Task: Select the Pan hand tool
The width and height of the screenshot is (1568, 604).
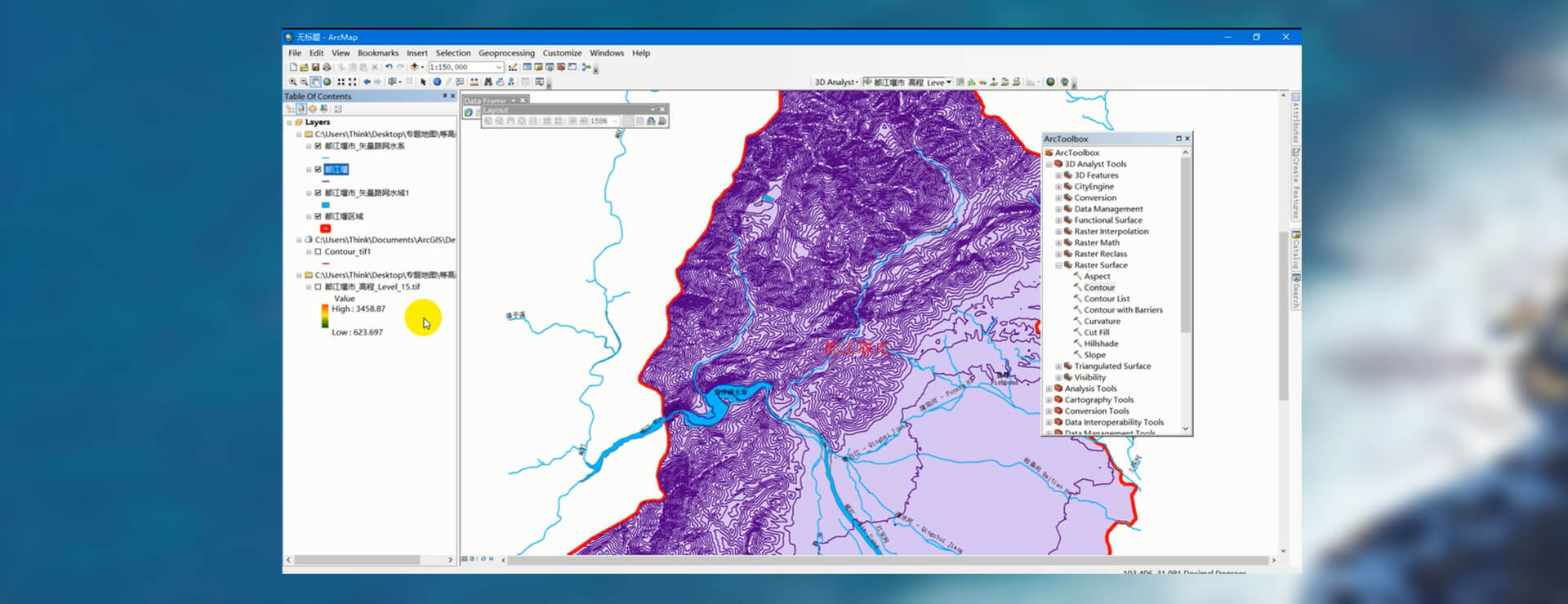Action: pos(315,82)
